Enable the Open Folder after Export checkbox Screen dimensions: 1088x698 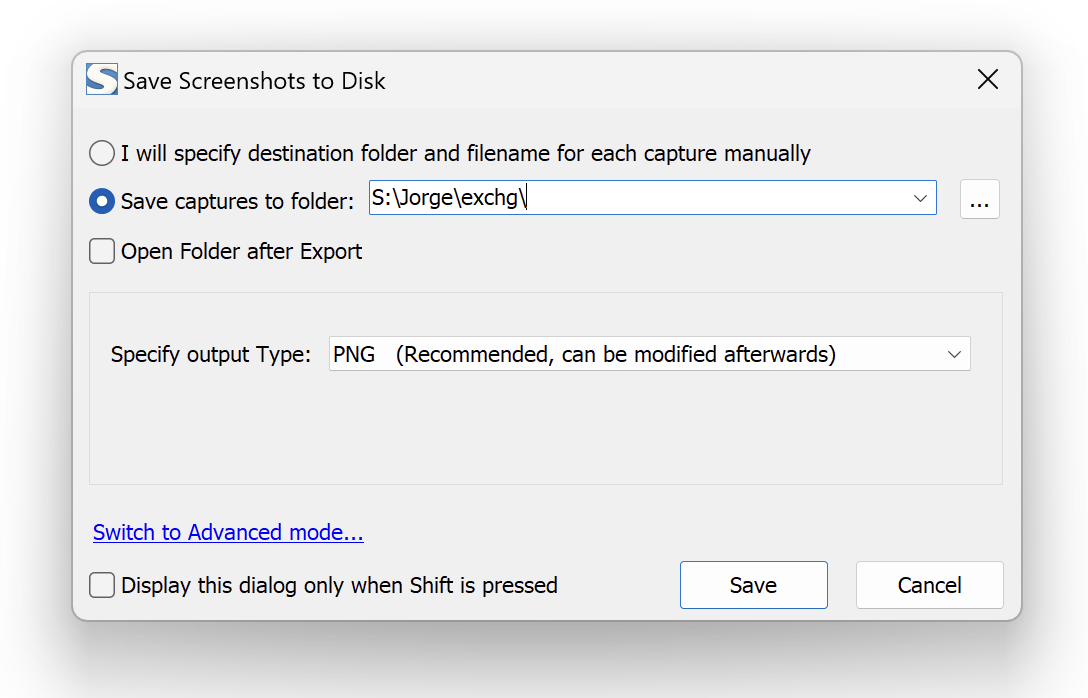coord(102,251)
